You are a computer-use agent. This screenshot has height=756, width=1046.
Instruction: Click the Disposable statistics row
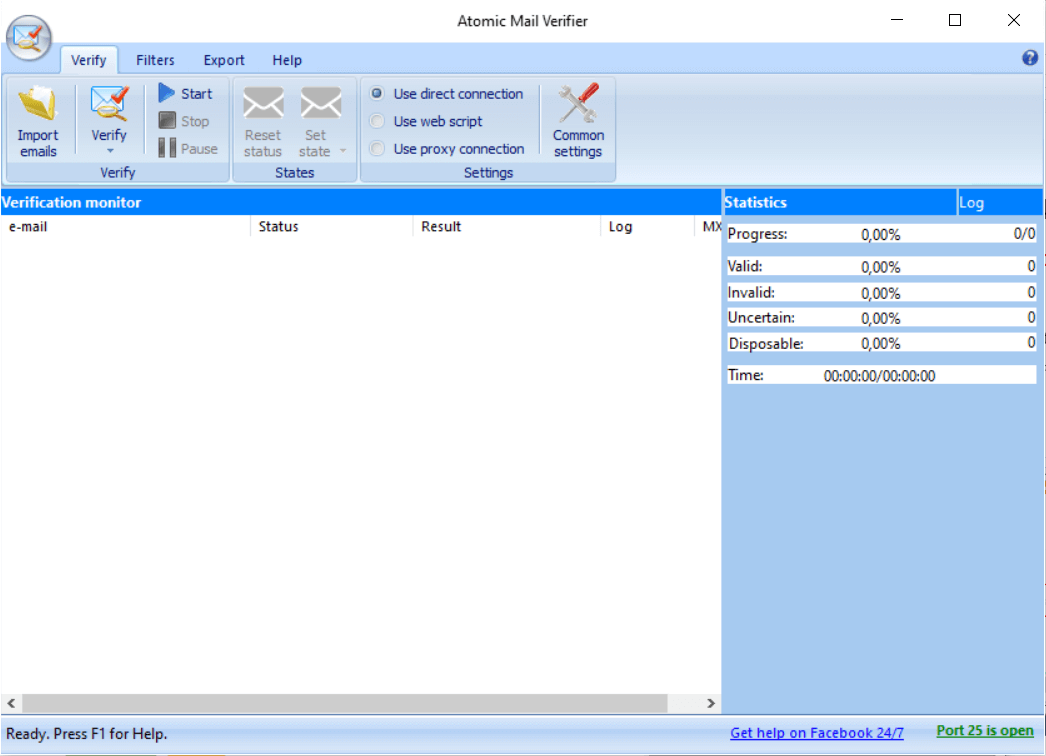(x=881, y=343)
